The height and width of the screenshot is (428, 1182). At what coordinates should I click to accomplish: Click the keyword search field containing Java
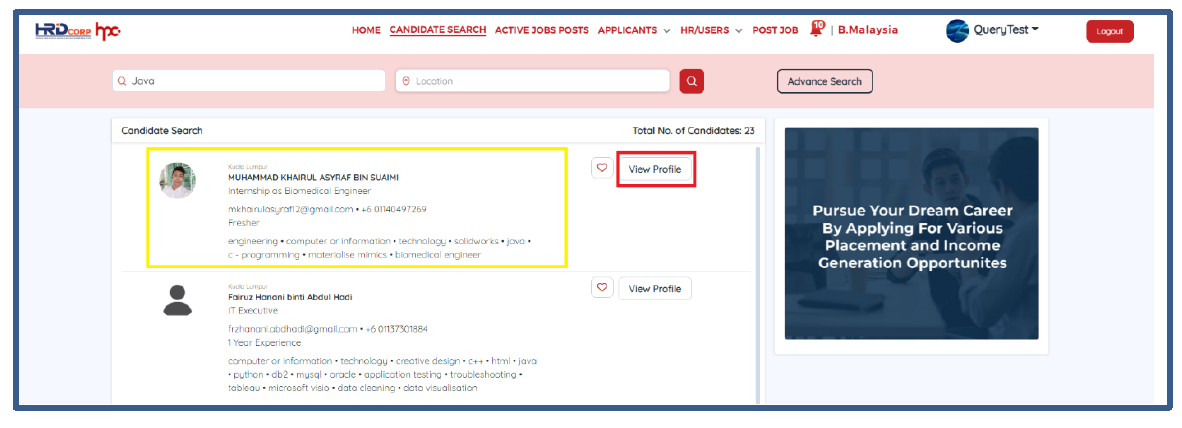pos(249,81)
